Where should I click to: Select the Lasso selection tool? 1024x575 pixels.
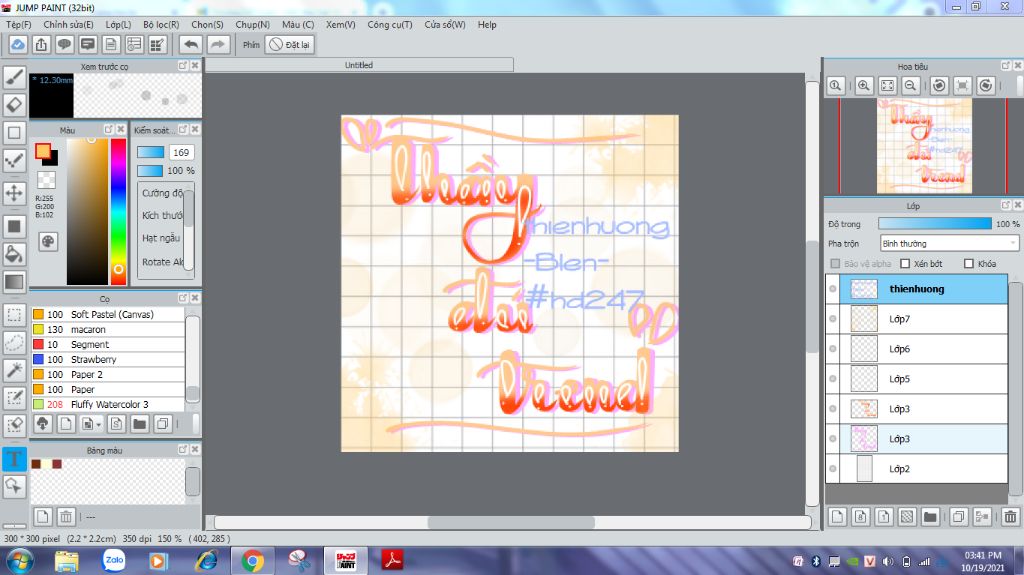14,342
